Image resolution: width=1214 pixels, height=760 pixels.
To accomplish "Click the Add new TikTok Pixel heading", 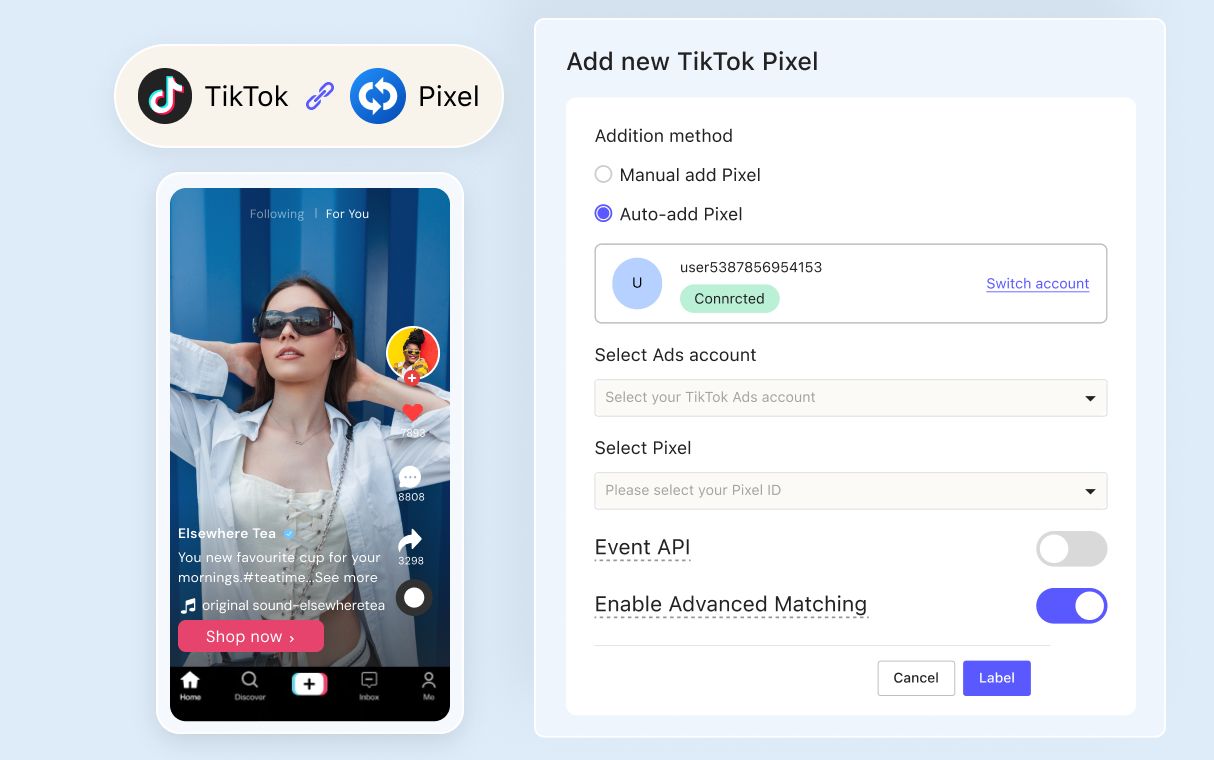I will coord(692,61).
